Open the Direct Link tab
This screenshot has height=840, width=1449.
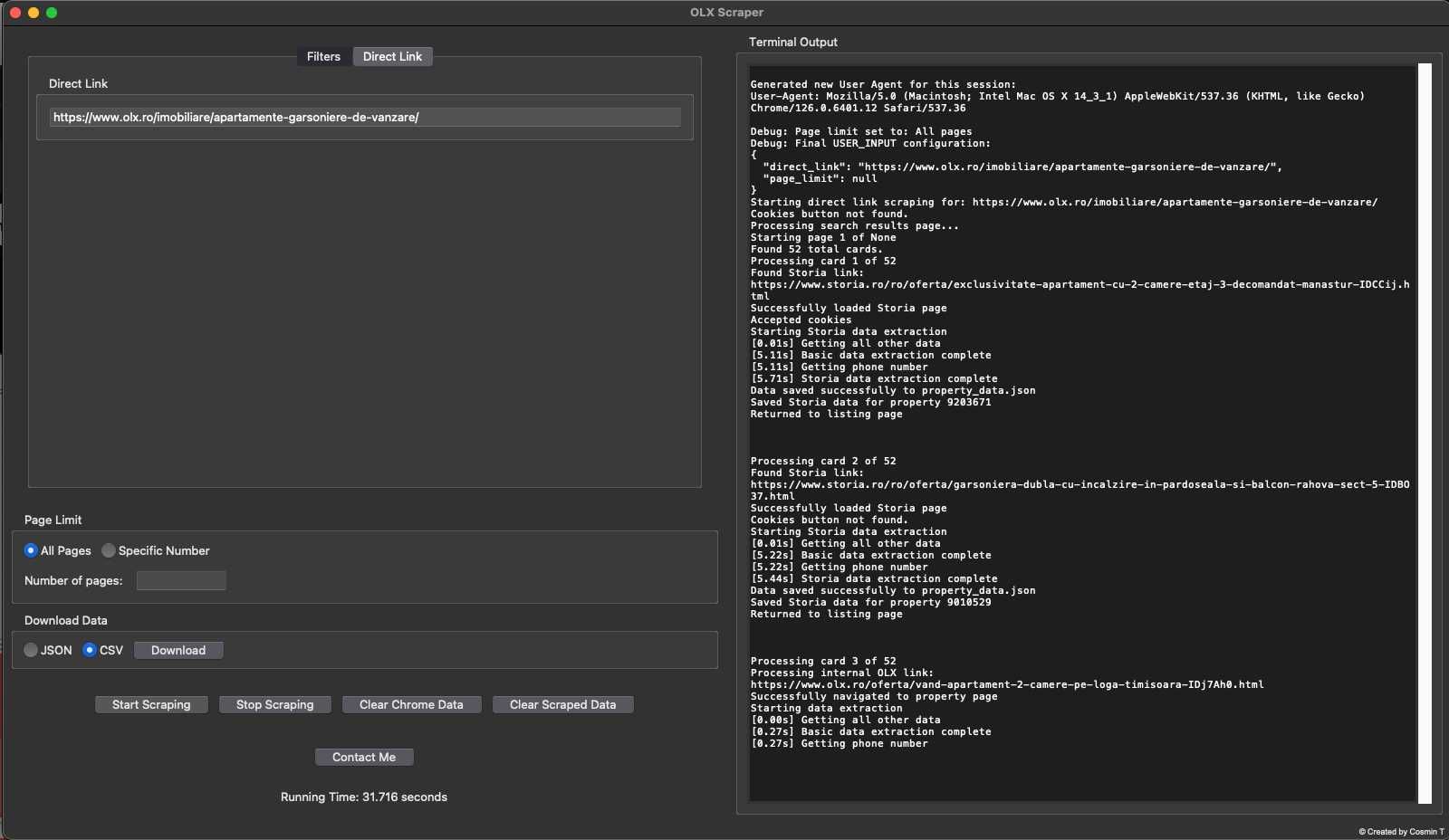click(x=392, y=56)
